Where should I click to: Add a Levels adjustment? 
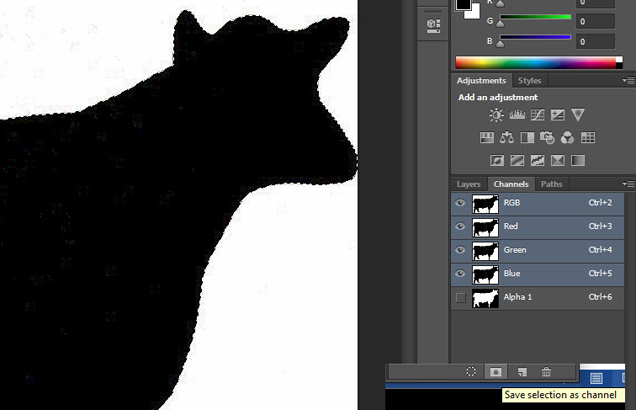pos(517,116)
